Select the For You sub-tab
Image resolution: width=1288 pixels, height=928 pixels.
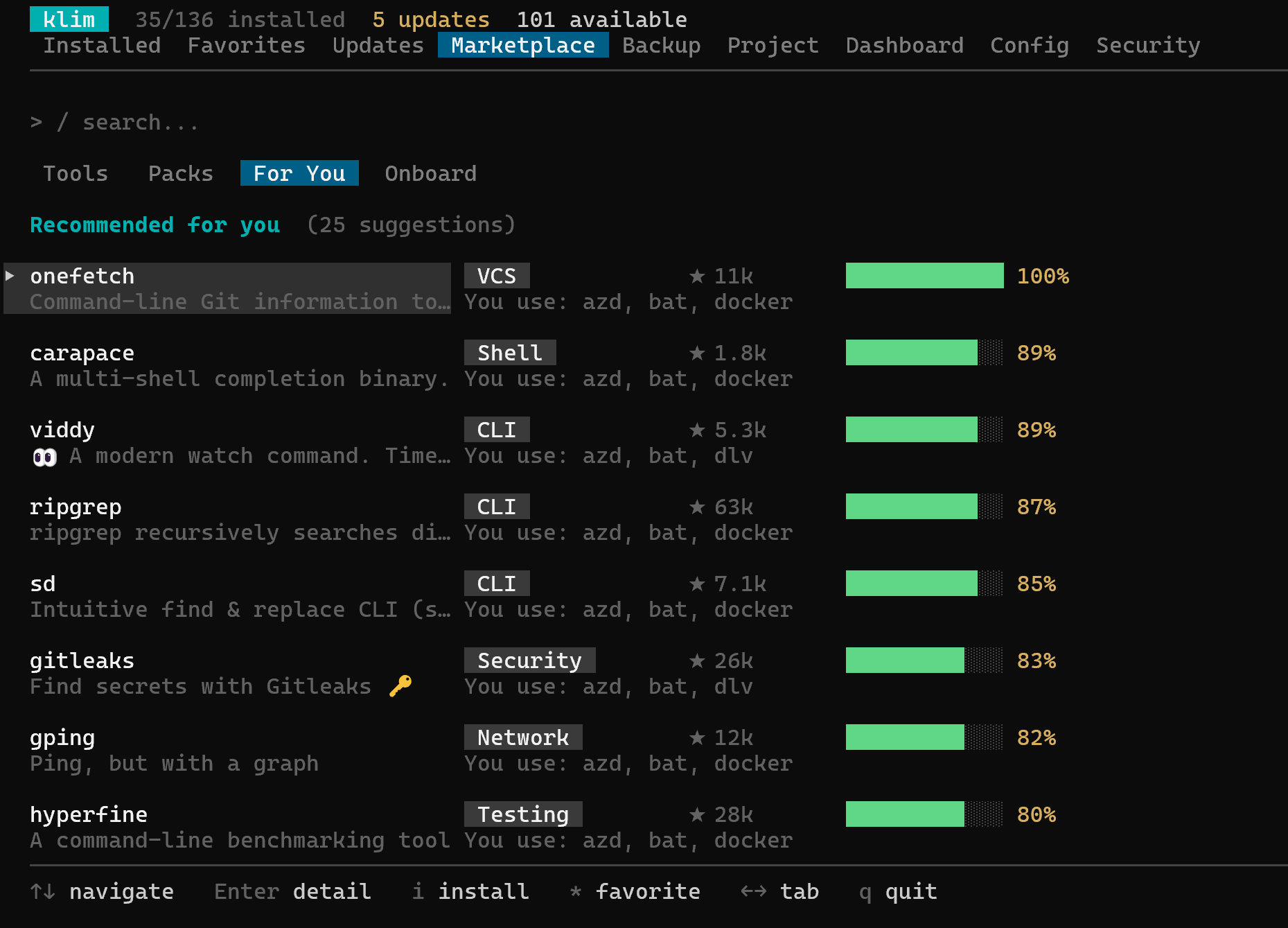click(x=299, y=173)
